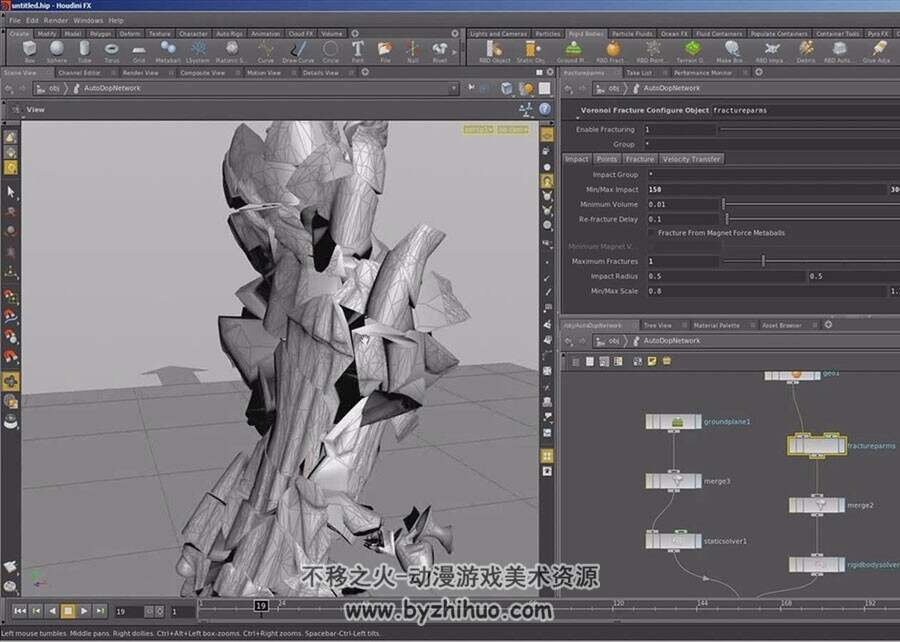900x642 pixels.
Task: Toggle flag on fractureparms node
Action: (839, 446)
